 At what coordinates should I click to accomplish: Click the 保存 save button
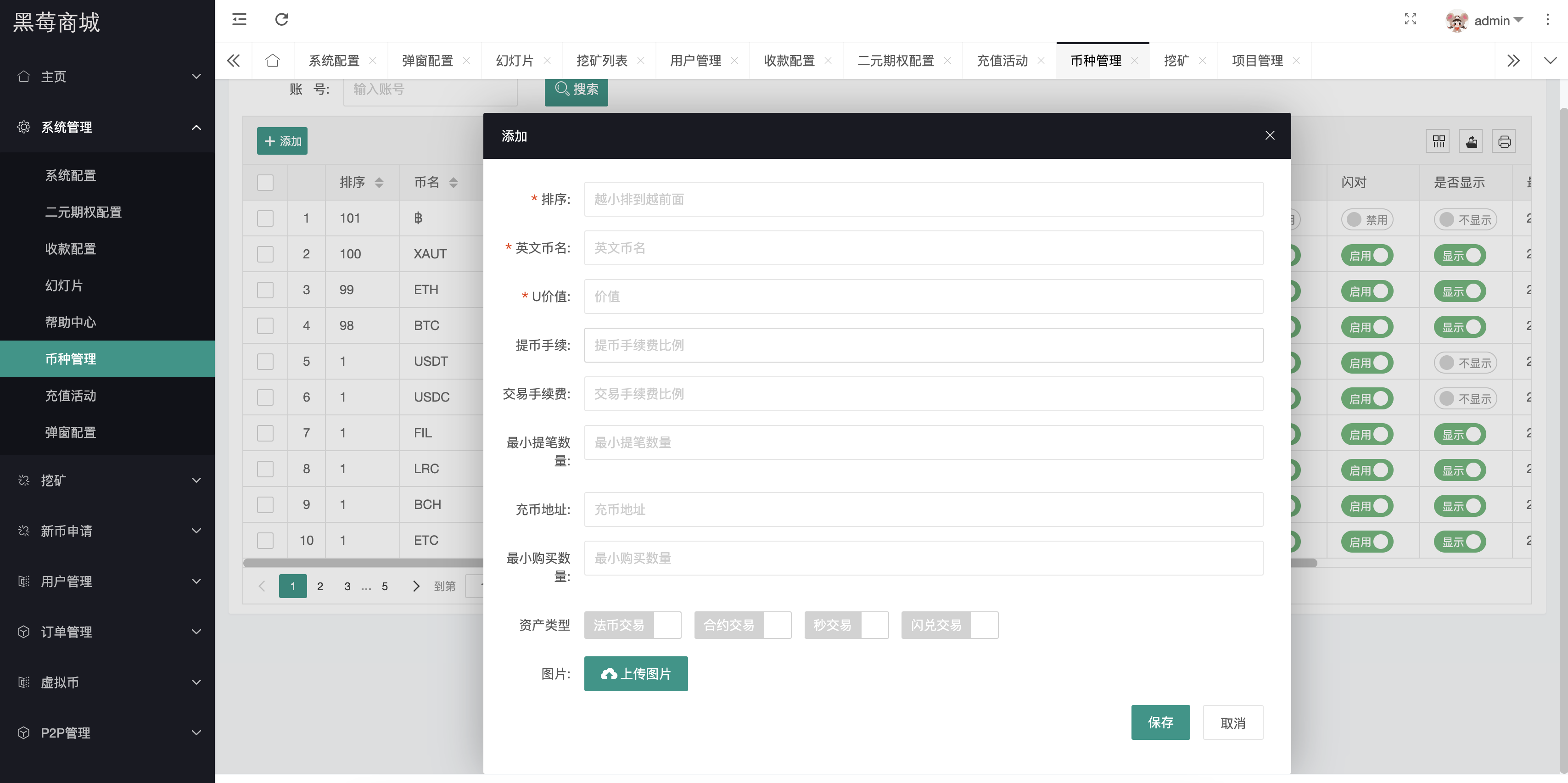click(x=1160, y=722)
